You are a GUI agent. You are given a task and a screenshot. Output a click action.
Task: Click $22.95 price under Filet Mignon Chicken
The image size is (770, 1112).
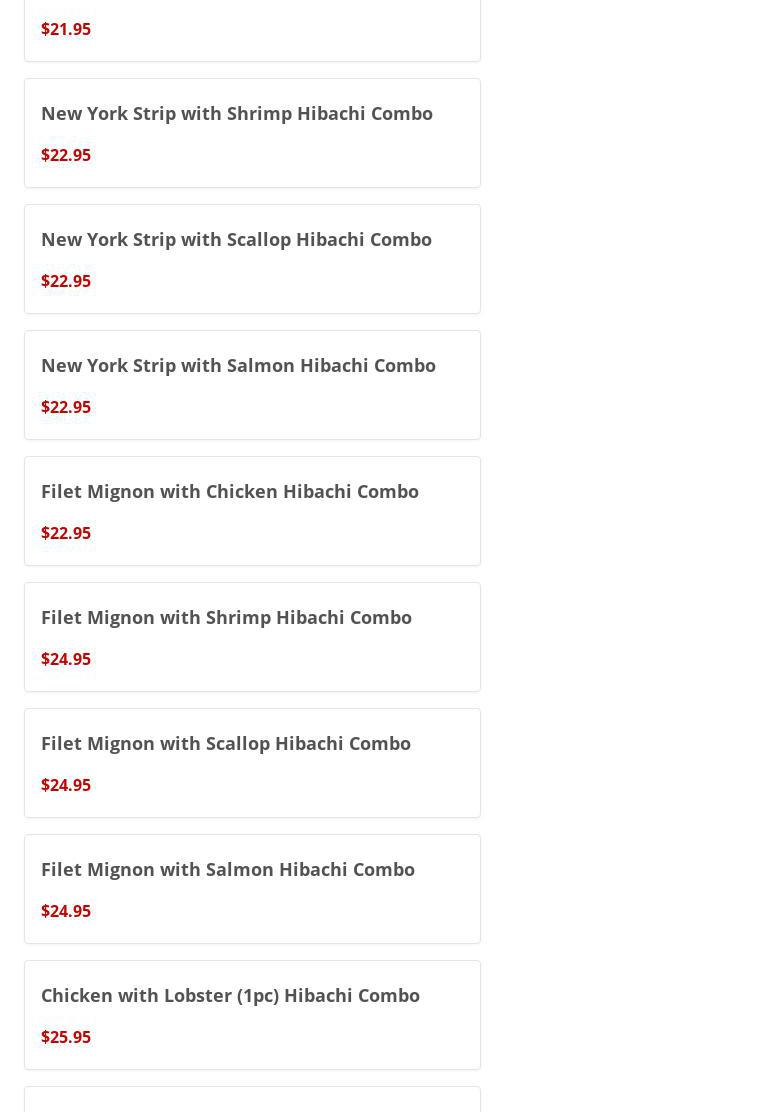click(x=66, y=533)
